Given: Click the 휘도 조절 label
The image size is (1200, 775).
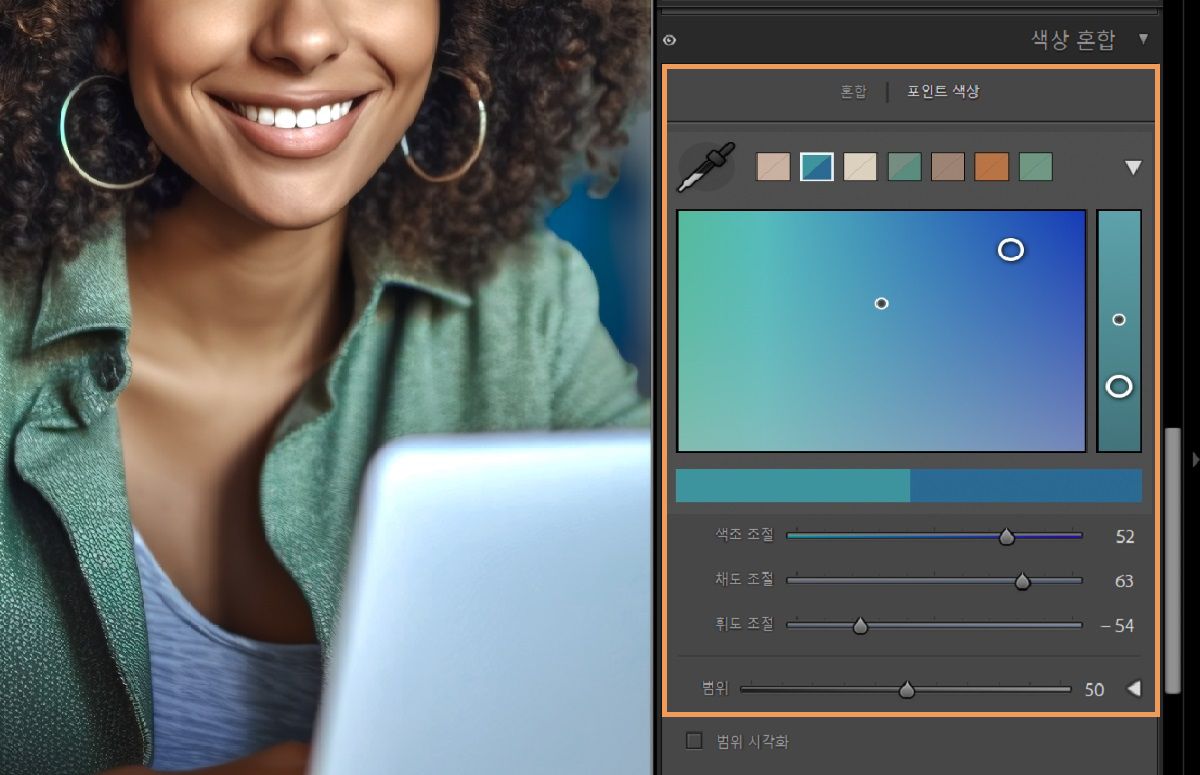Looking at the screenshot, I should 744,623.
